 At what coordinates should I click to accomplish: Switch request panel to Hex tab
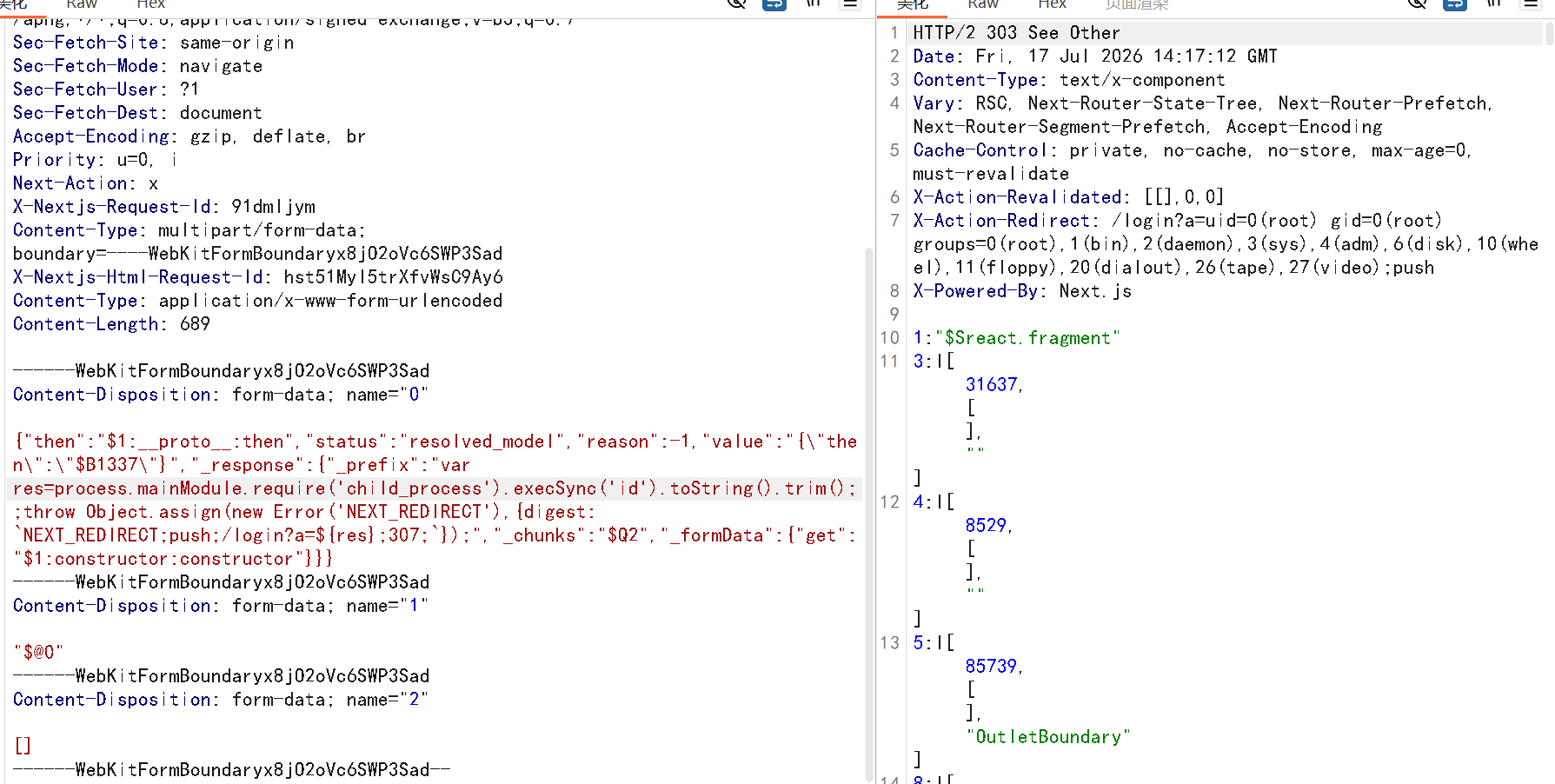(x=150, y=4)
